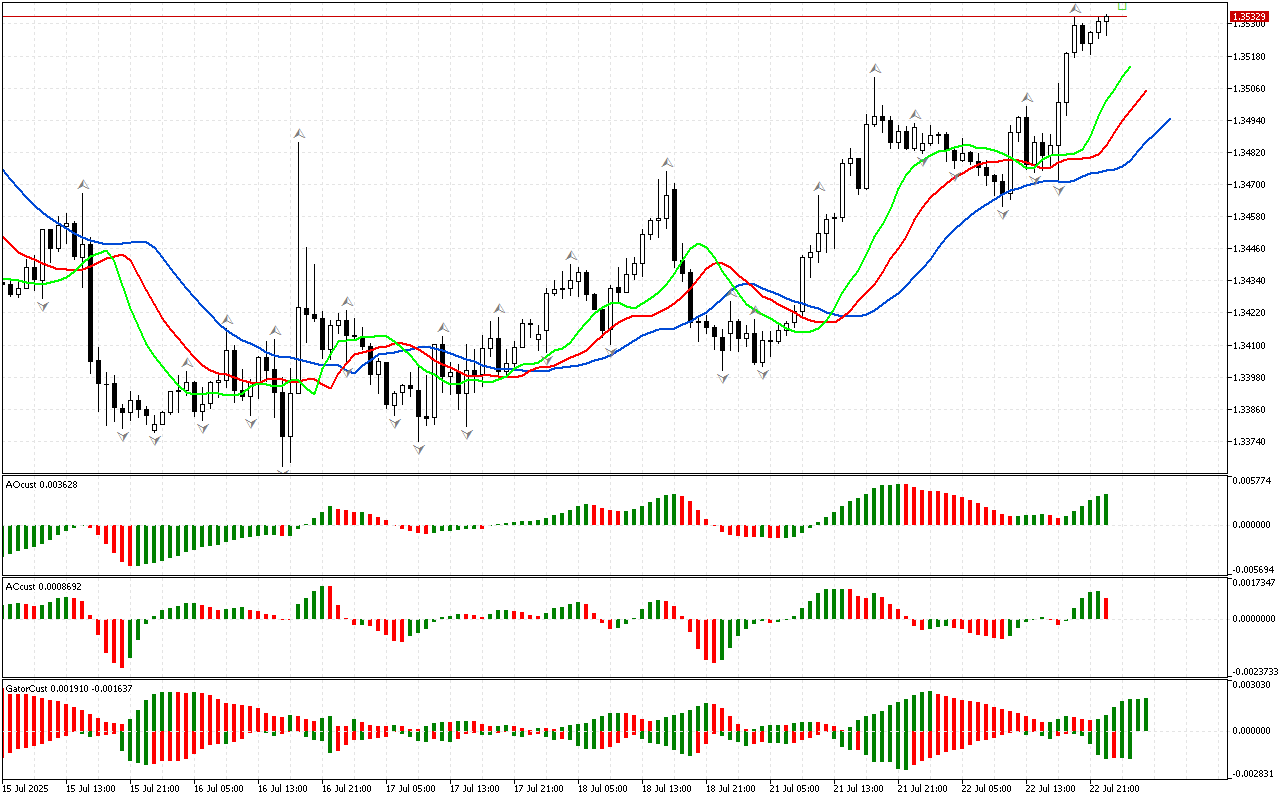This screenshot has width=1280, height=800.
Task: Select the red horizontal price level line
Action: (600, 17)
